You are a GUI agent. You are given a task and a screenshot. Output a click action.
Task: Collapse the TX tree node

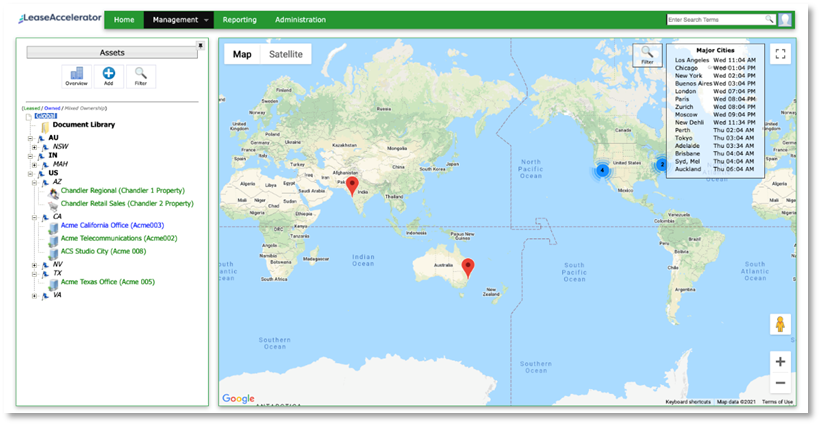[35, 273]
